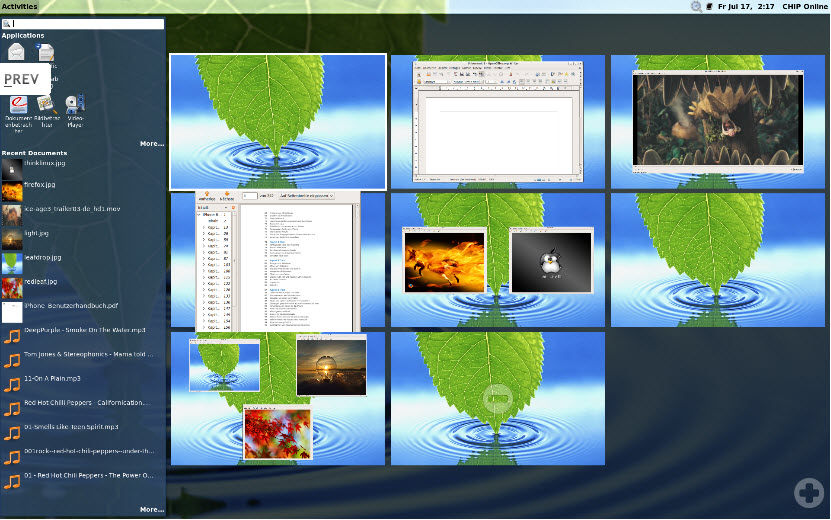Screen dimensions: 831x520
Task: Open 01 - Red Hot Chili Peppers - The Power O... track
Action: tap(78, 482)
